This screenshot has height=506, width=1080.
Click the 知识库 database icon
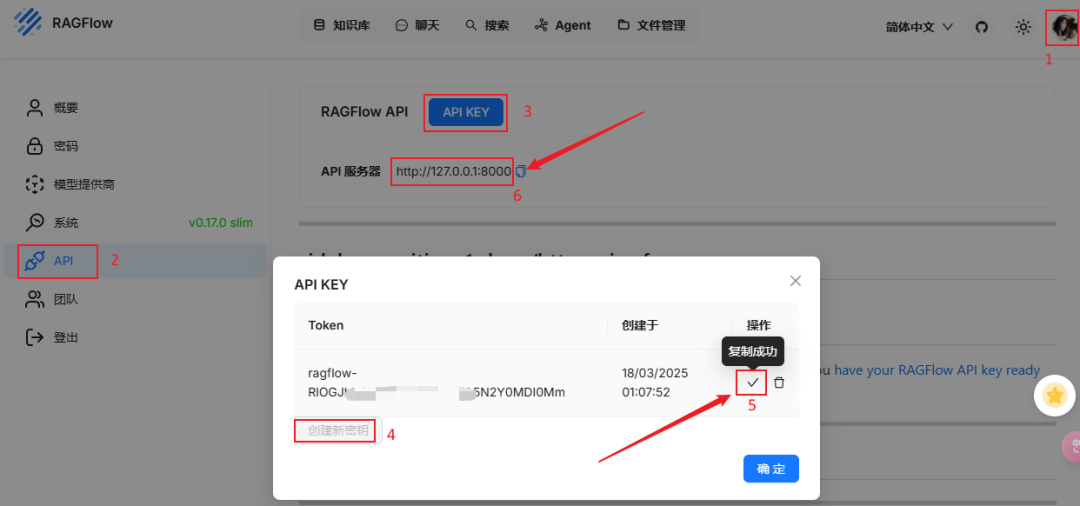pyautogui.click(x=319, y=25)
